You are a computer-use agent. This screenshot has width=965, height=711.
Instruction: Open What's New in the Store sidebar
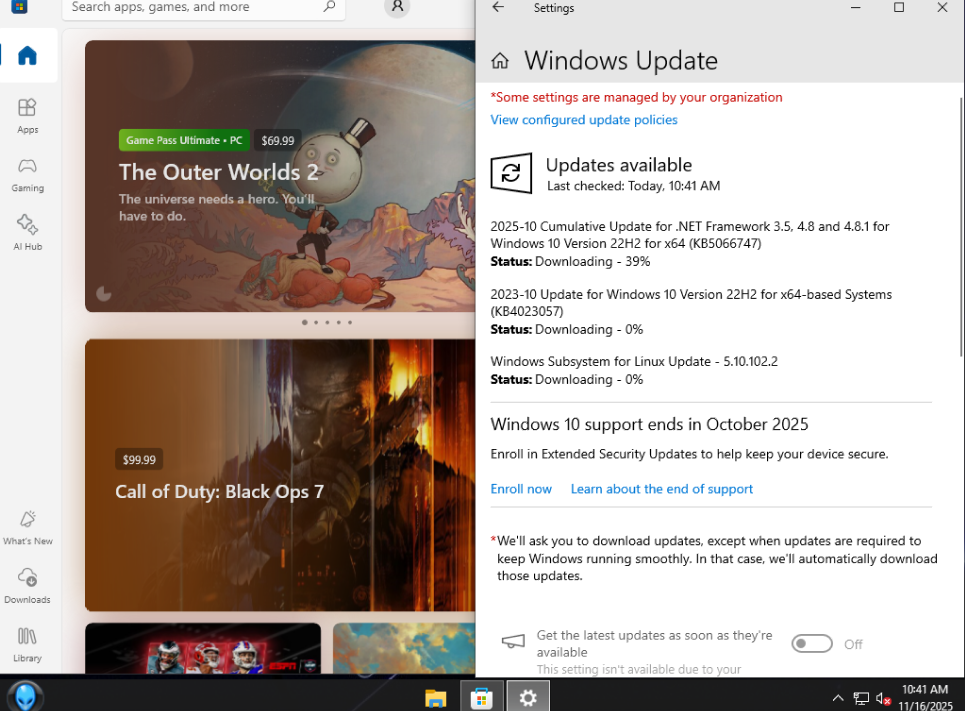coord(28,528)
